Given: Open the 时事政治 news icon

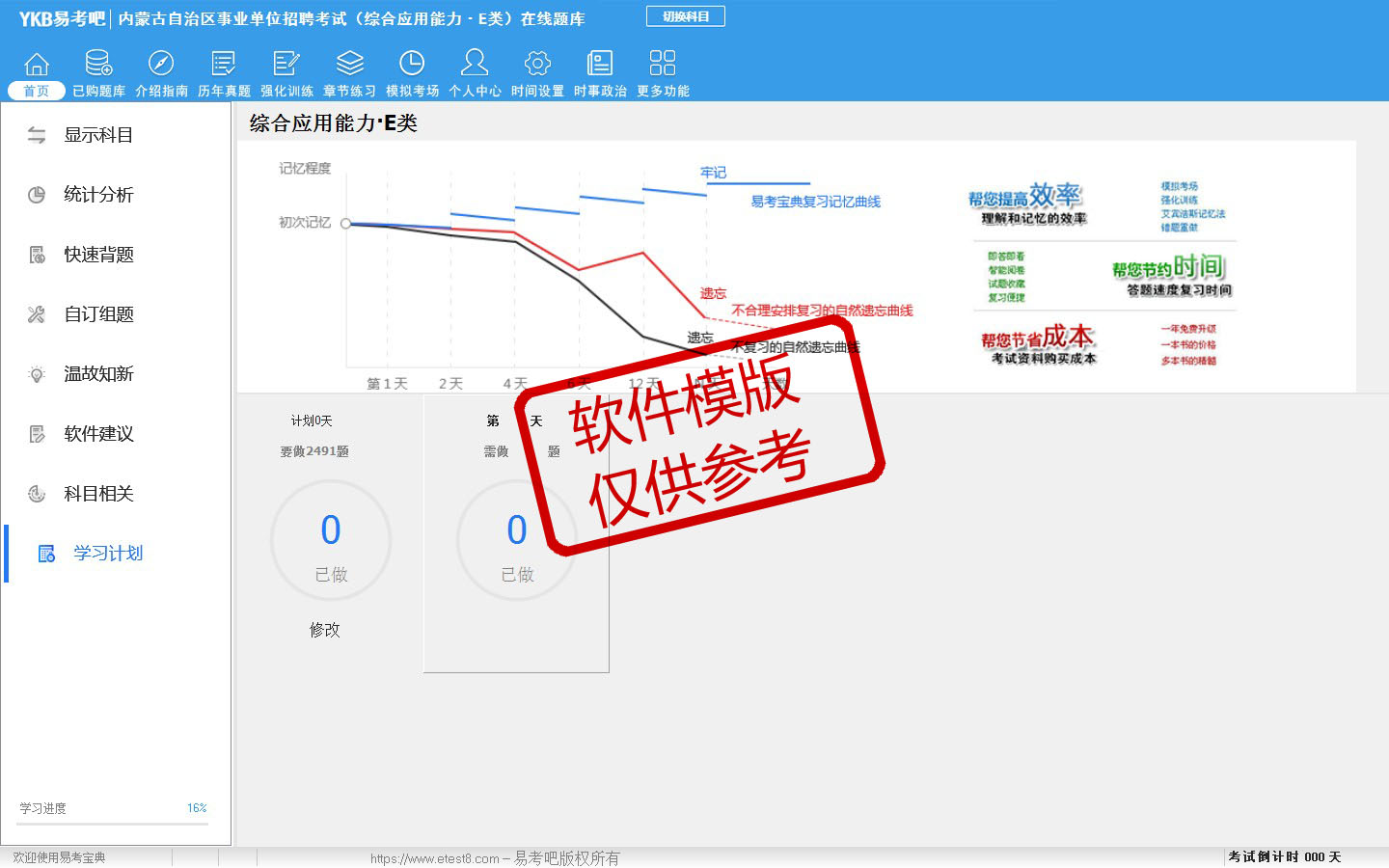Looking at the screenshot, I should [600, 65].
